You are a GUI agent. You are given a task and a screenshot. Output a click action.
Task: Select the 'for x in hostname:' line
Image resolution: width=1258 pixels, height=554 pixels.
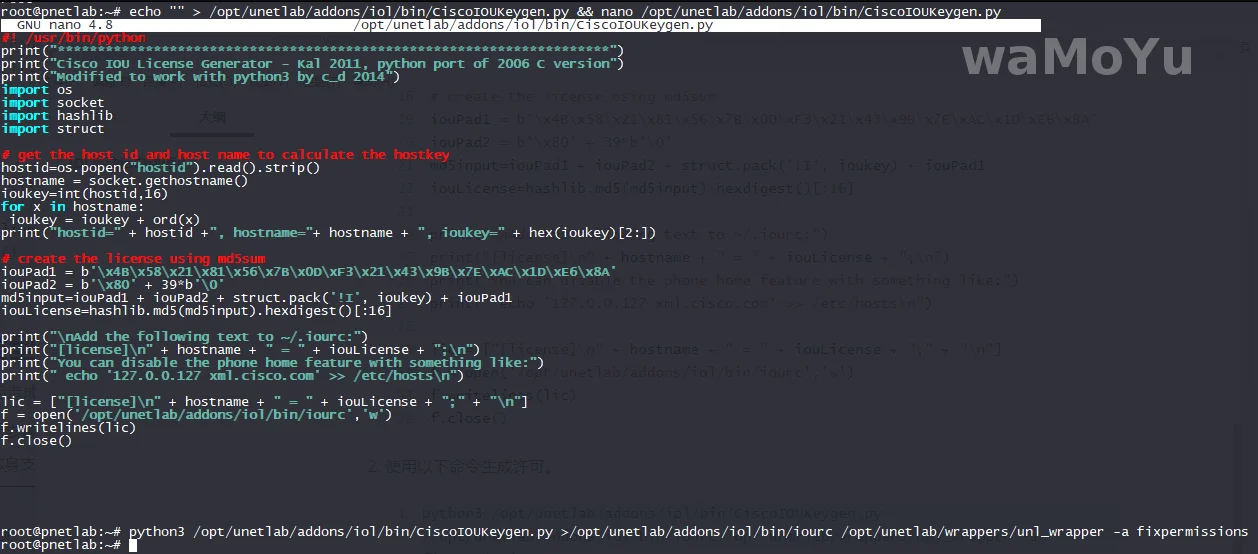tap(72, 207)
